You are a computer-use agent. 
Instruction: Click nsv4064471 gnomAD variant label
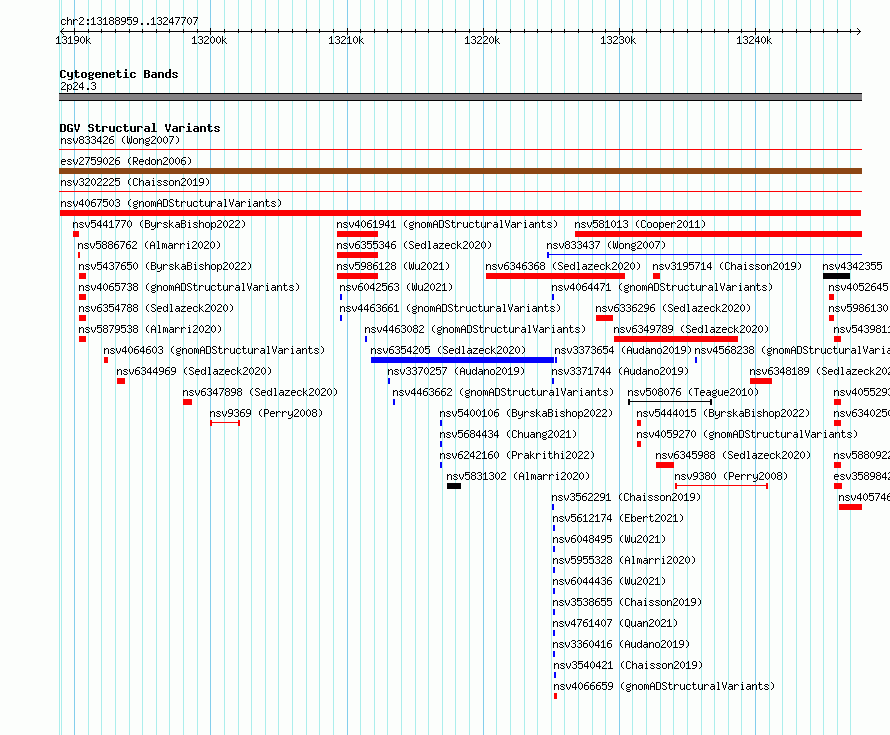pos(662,287)
